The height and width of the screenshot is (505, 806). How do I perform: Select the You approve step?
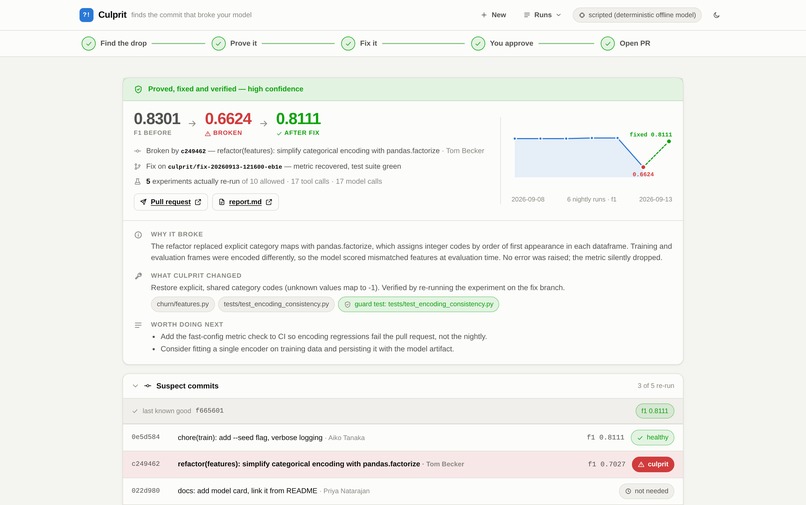(x=502, y=43)
